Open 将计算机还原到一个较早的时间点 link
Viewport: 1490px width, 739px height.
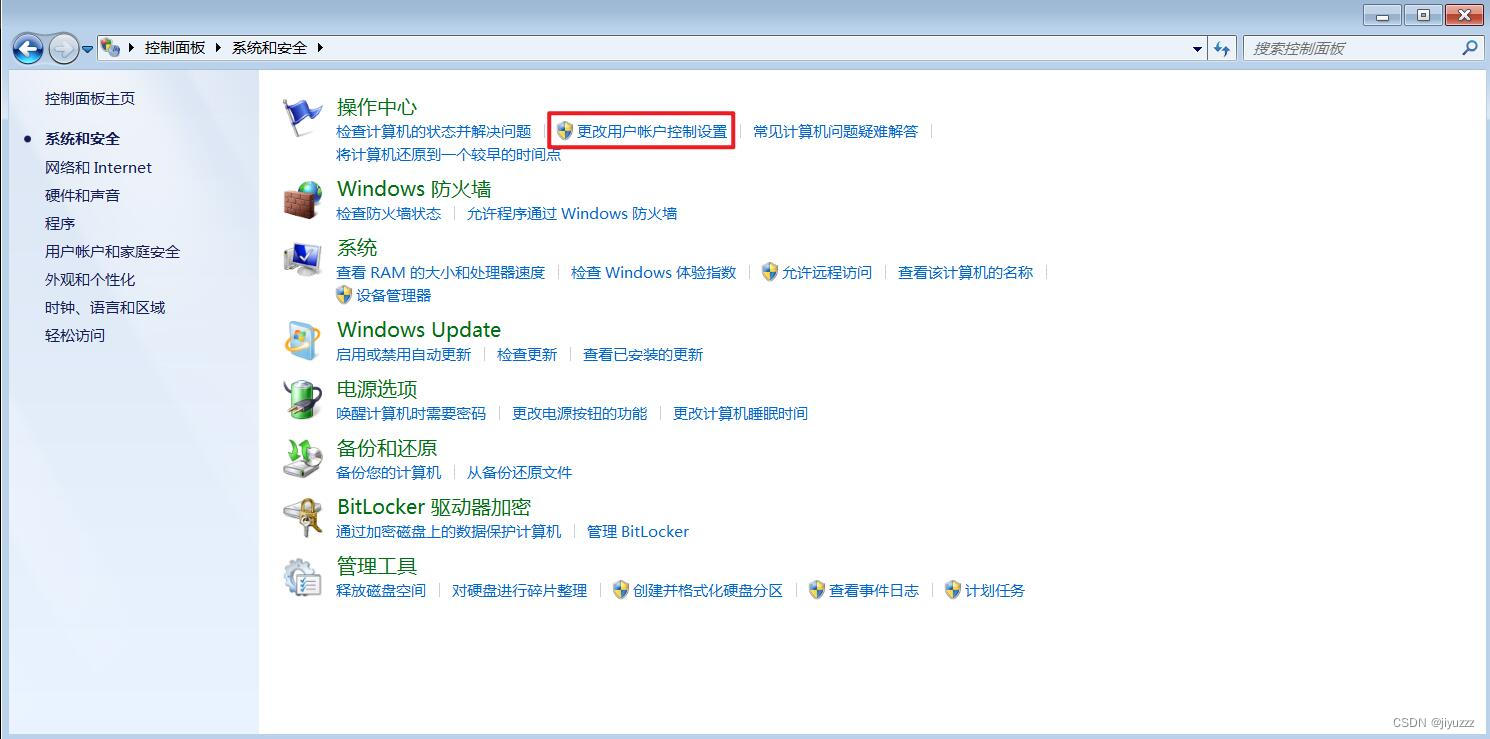[449, 154]
